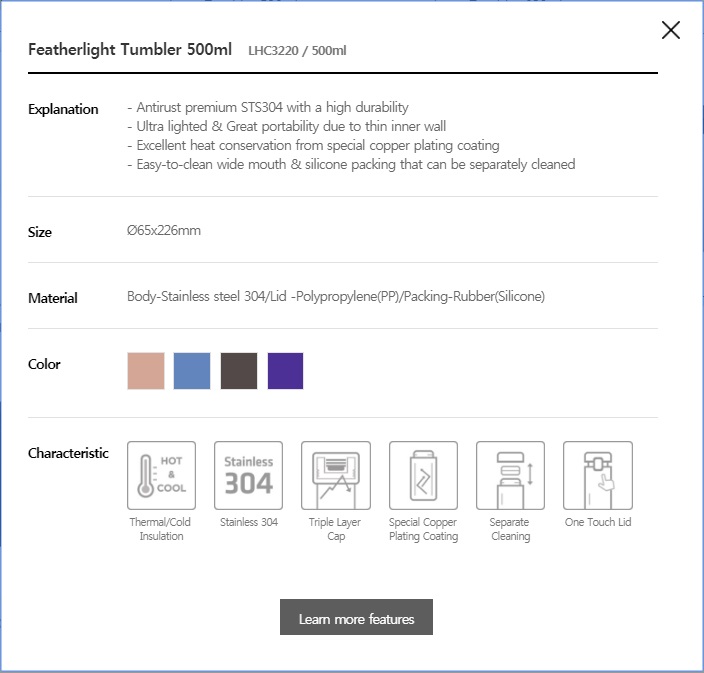704x673 pixels.
Task: Click the Thermal/Cold Insulation hot & cool icon
Action: pyautogui.click(x=161, y=475)
